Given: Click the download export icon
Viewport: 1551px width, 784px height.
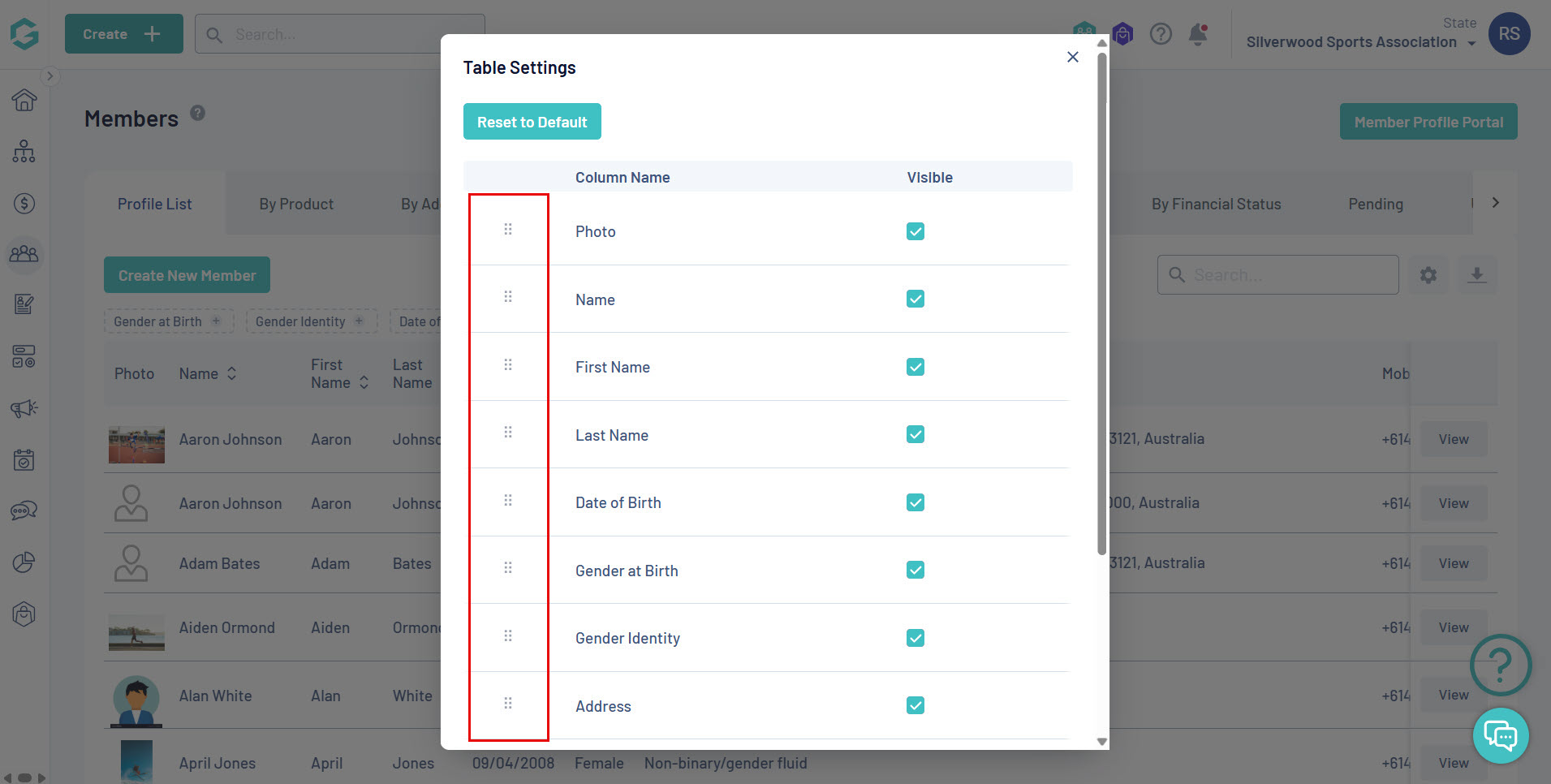Looking at the screenshot, I should point(1477,275).
